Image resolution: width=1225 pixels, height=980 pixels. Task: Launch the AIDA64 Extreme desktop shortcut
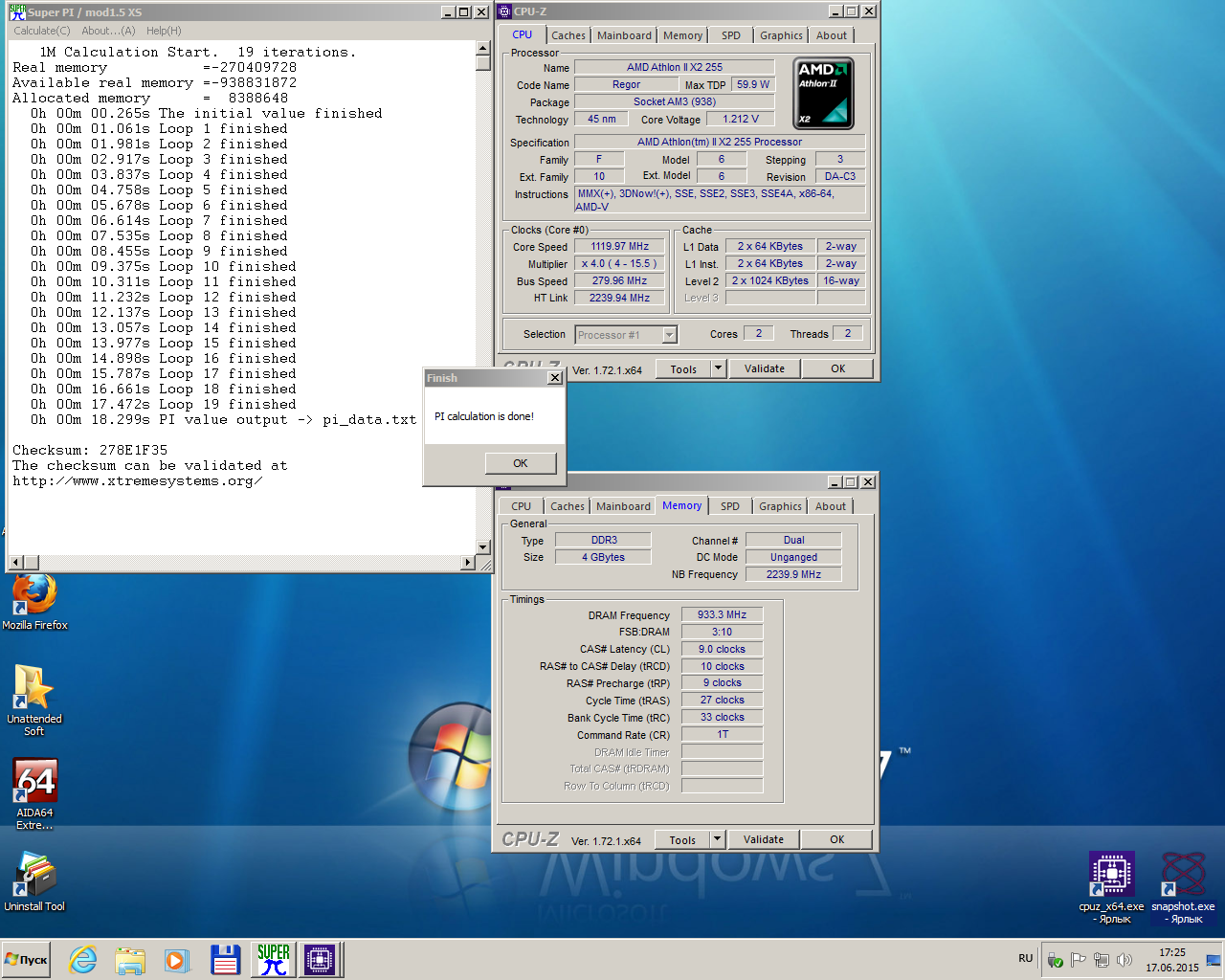point(34,793)
